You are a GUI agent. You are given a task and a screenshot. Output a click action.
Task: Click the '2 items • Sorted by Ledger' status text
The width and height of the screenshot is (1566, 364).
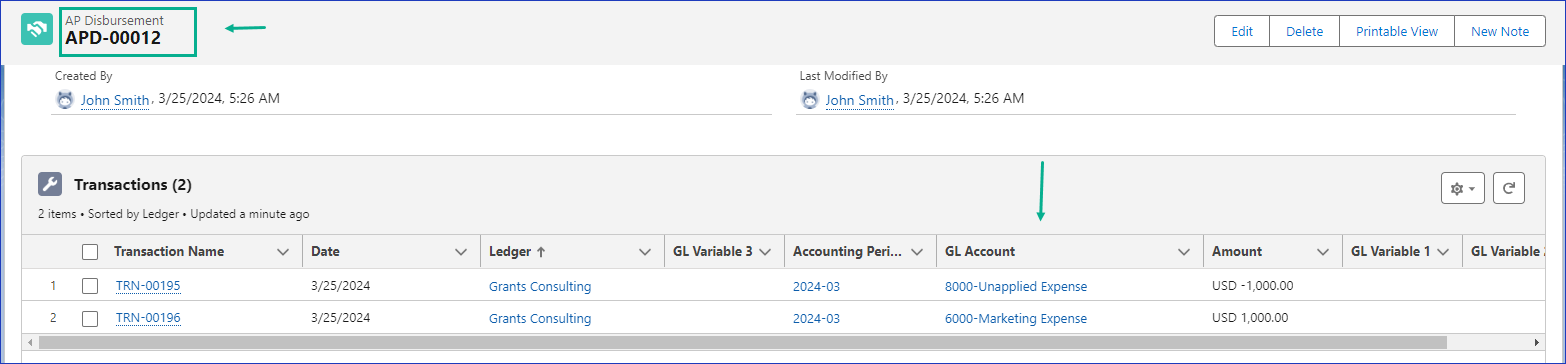point(173,214)
